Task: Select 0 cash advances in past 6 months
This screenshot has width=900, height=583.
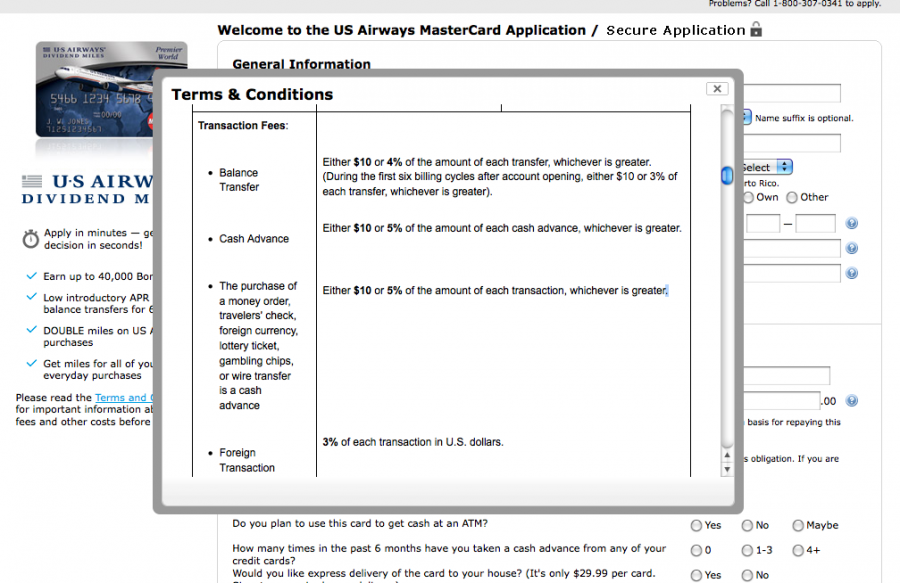Action: [x=696, y=550]
